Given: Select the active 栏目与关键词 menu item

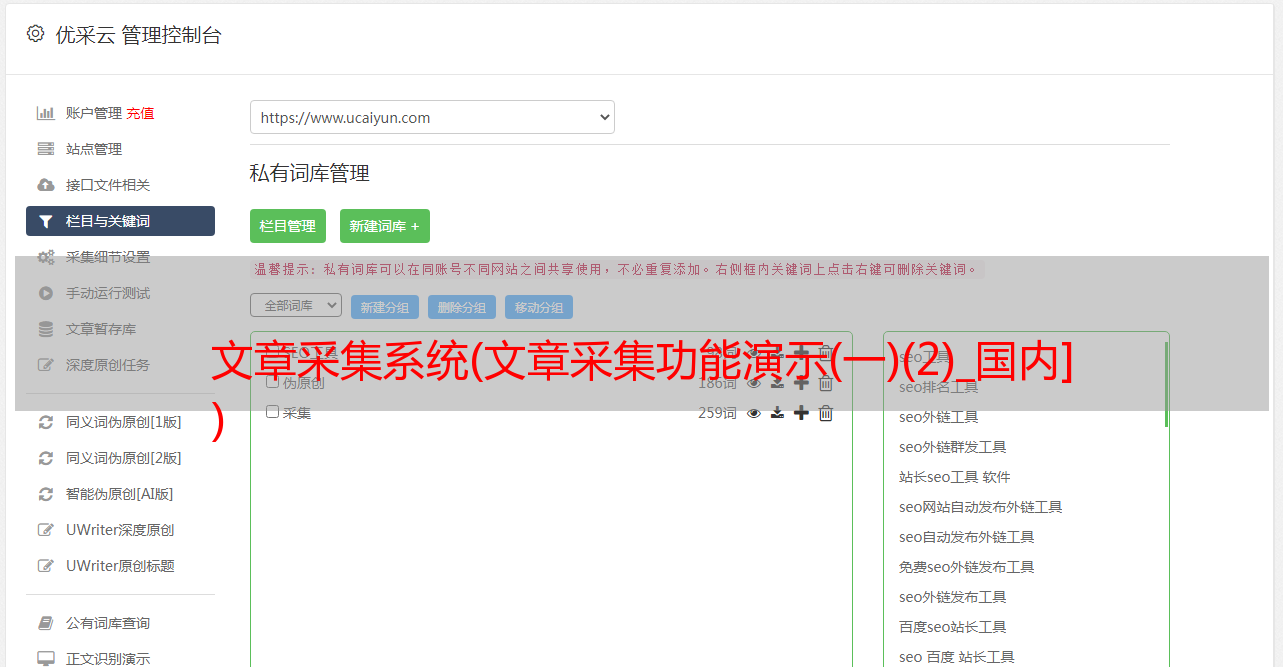Looking at the screenshot, I should click(120, 221).
